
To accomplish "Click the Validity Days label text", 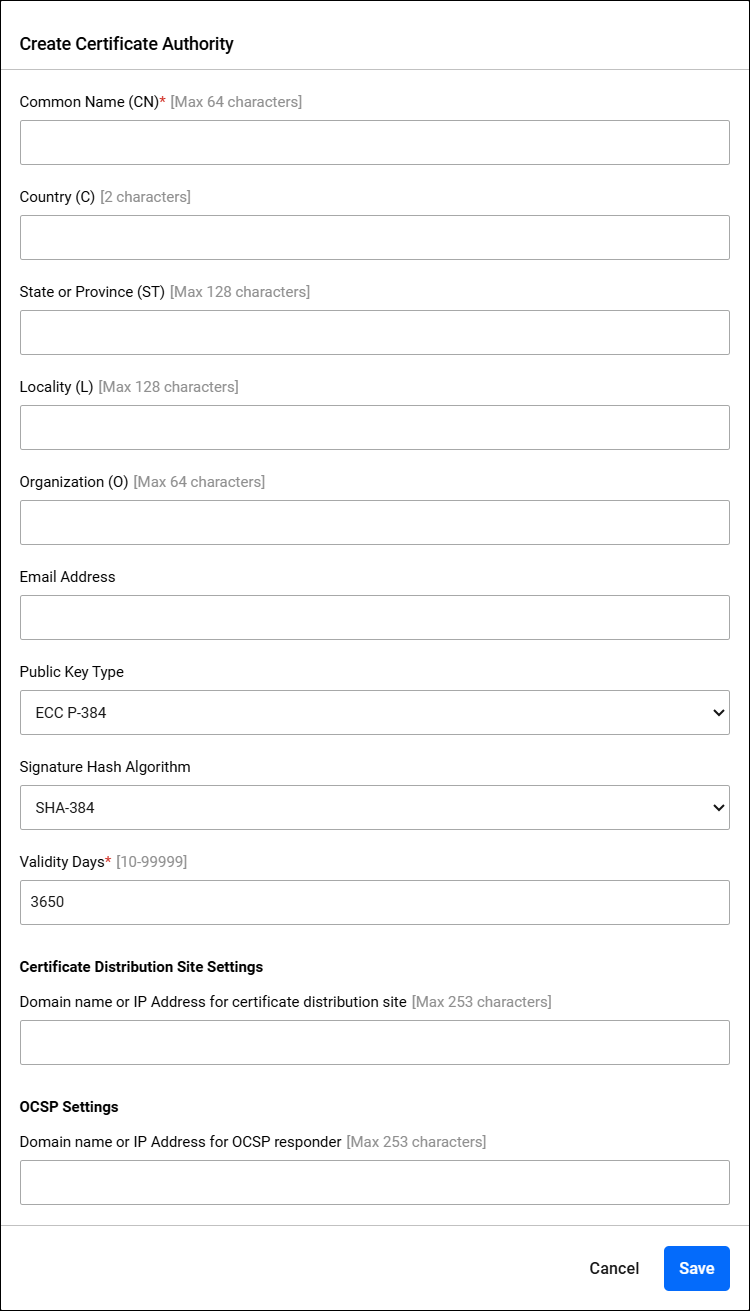I will click(x=62, y=862).
